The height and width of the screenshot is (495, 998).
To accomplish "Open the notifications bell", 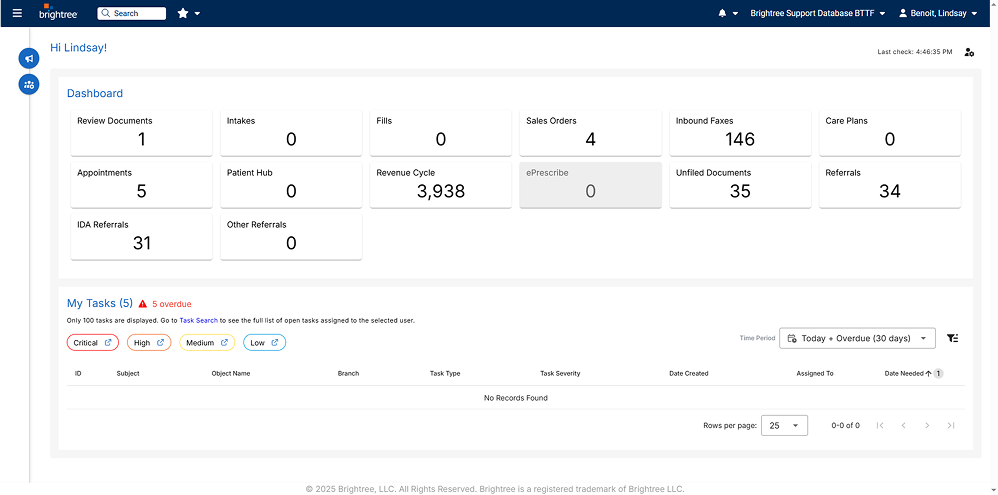I will click(723, 13).
